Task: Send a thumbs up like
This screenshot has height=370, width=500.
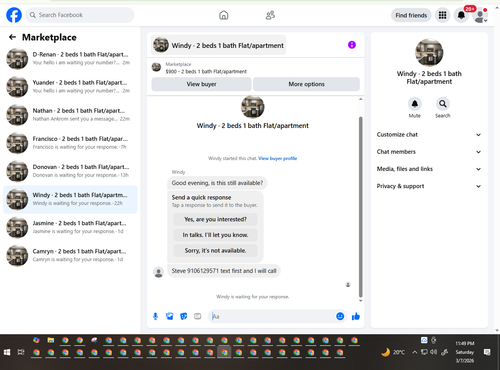Action: tap(356, 316)
